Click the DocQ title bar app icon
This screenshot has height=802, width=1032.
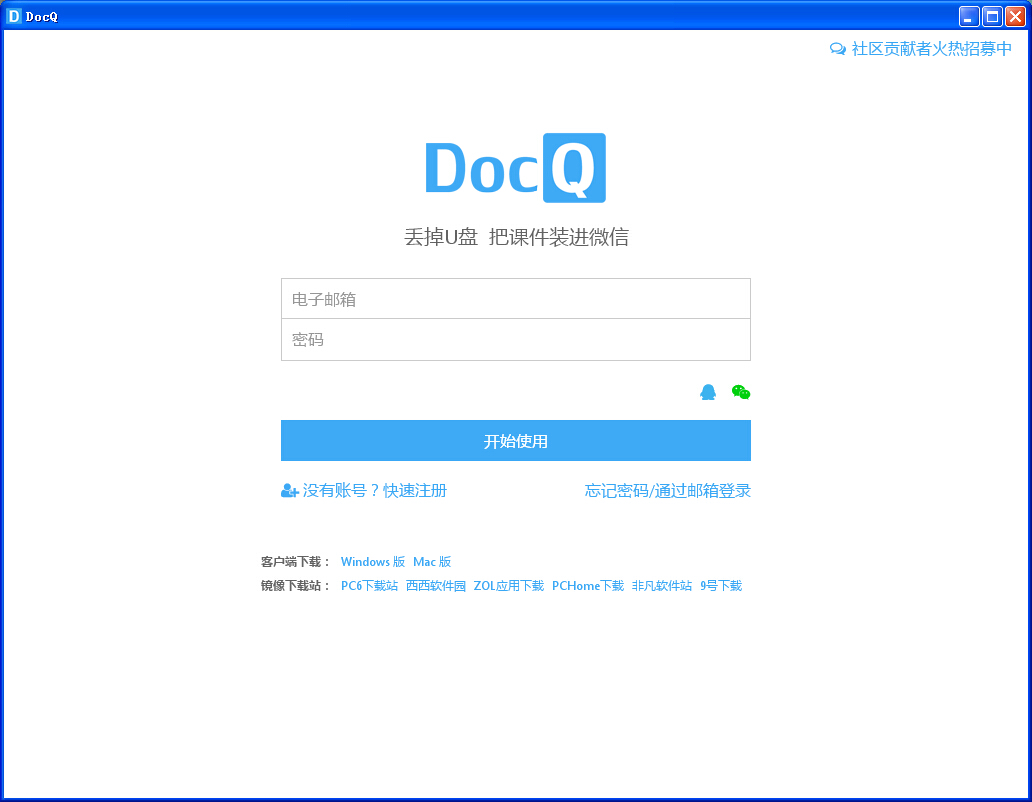(13, 16)
